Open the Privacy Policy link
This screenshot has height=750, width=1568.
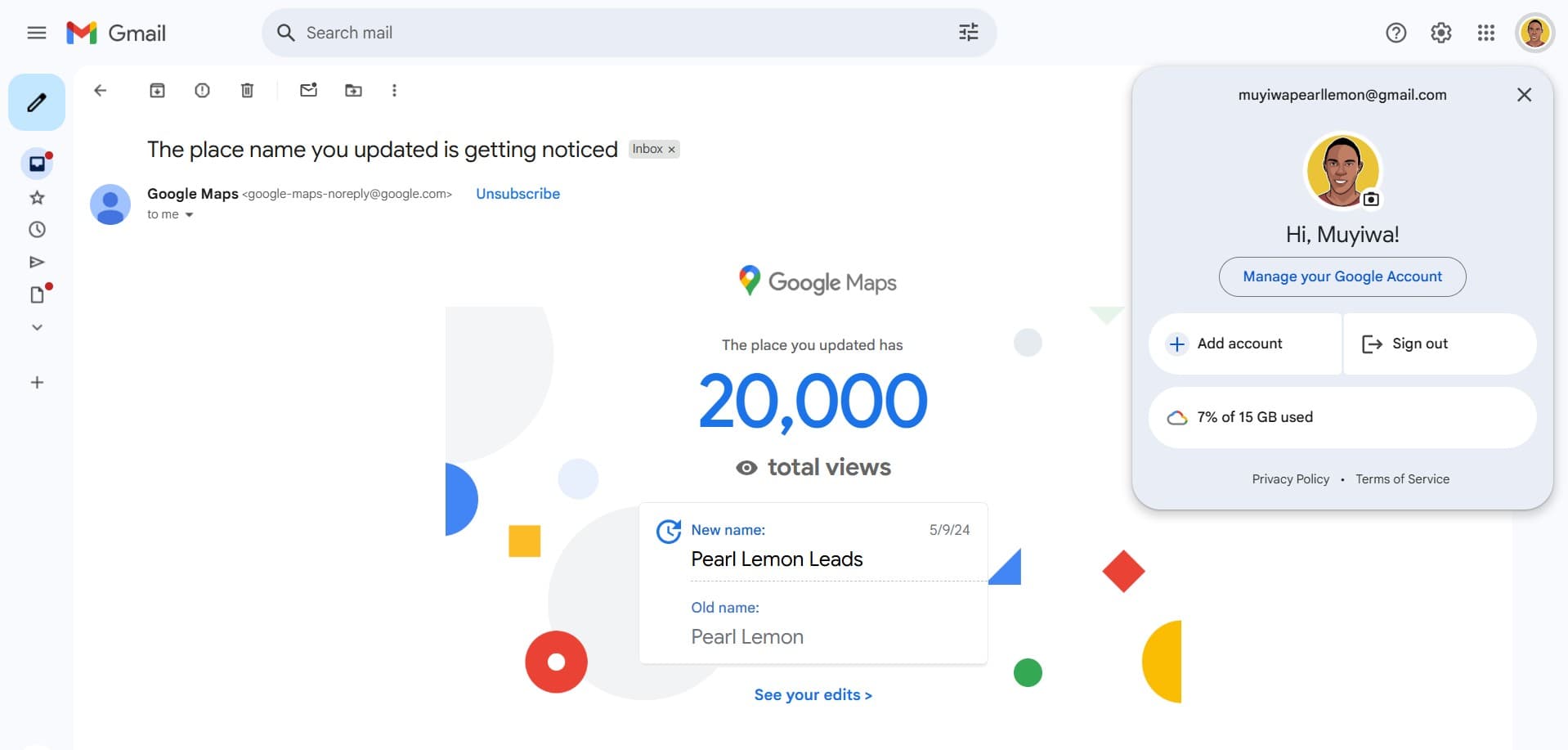(1290, 479)
